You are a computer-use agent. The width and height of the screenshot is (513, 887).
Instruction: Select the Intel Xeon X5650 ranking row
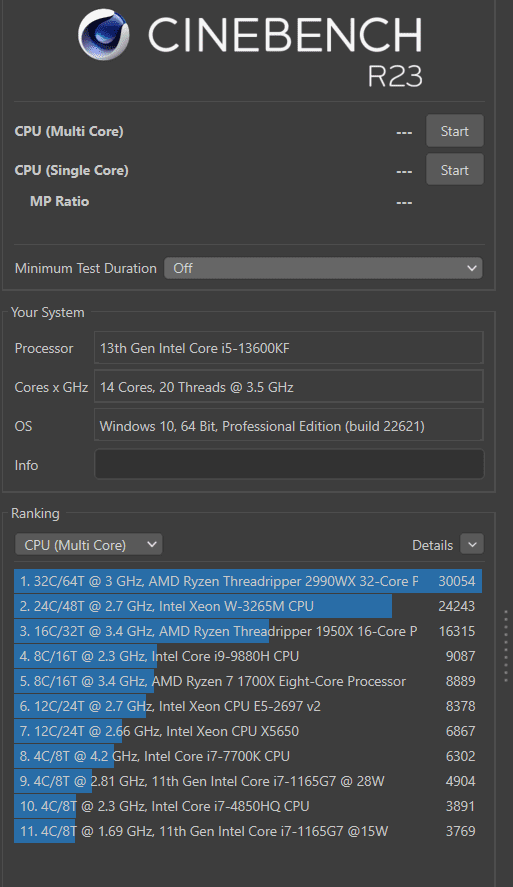pyautogui.click(x=248, y=731)
